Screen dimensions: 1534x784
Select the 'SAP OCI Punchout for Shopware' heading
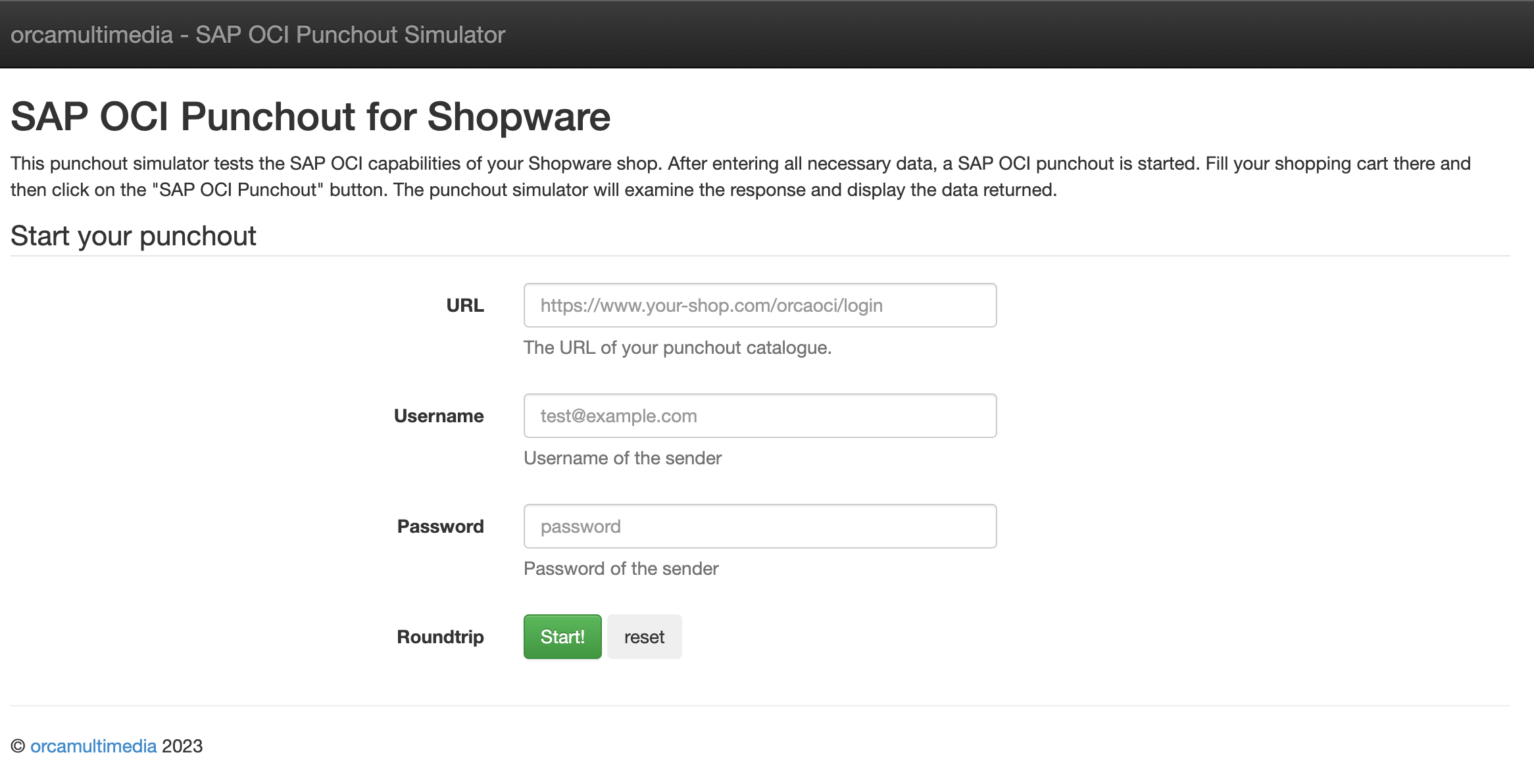point(310,116)
